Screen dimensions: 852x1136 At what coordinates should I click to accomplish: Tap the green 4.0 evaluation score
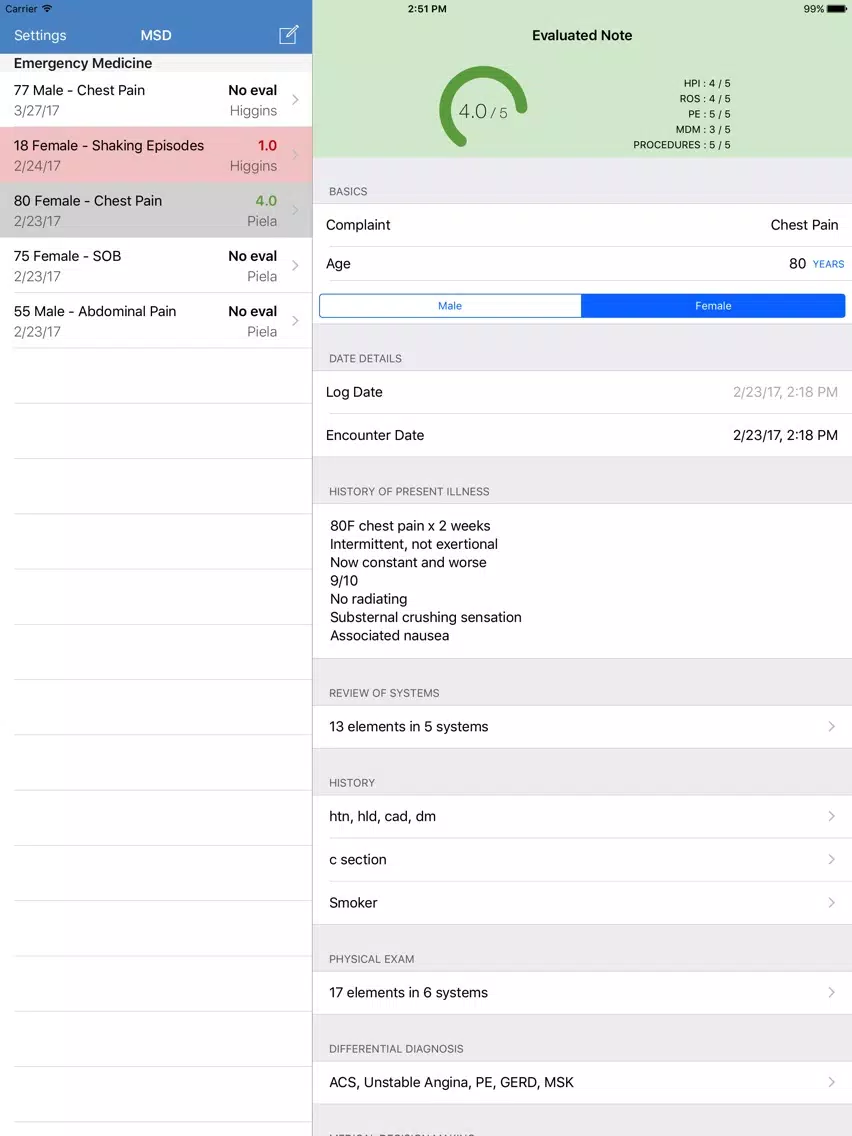coord(266,201)
